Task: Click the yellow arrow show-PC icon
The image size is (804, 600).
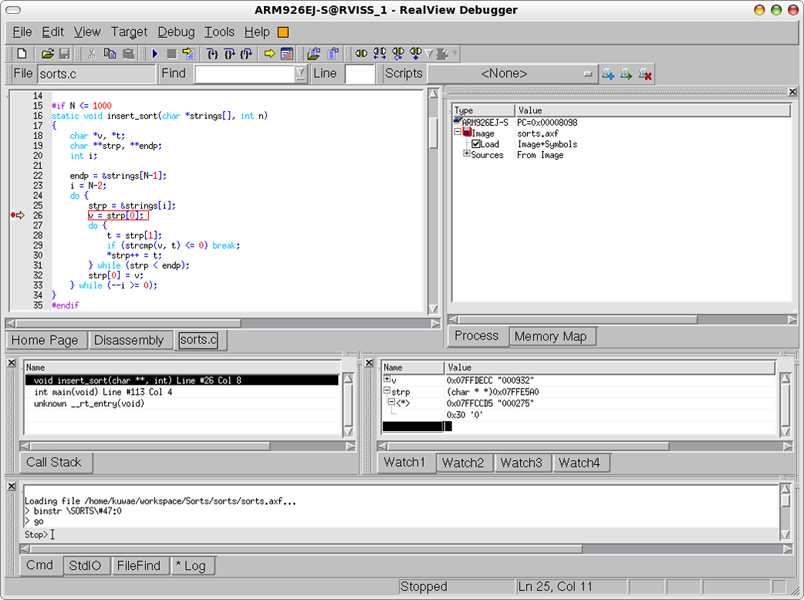Action: click(x=270, y=53)
